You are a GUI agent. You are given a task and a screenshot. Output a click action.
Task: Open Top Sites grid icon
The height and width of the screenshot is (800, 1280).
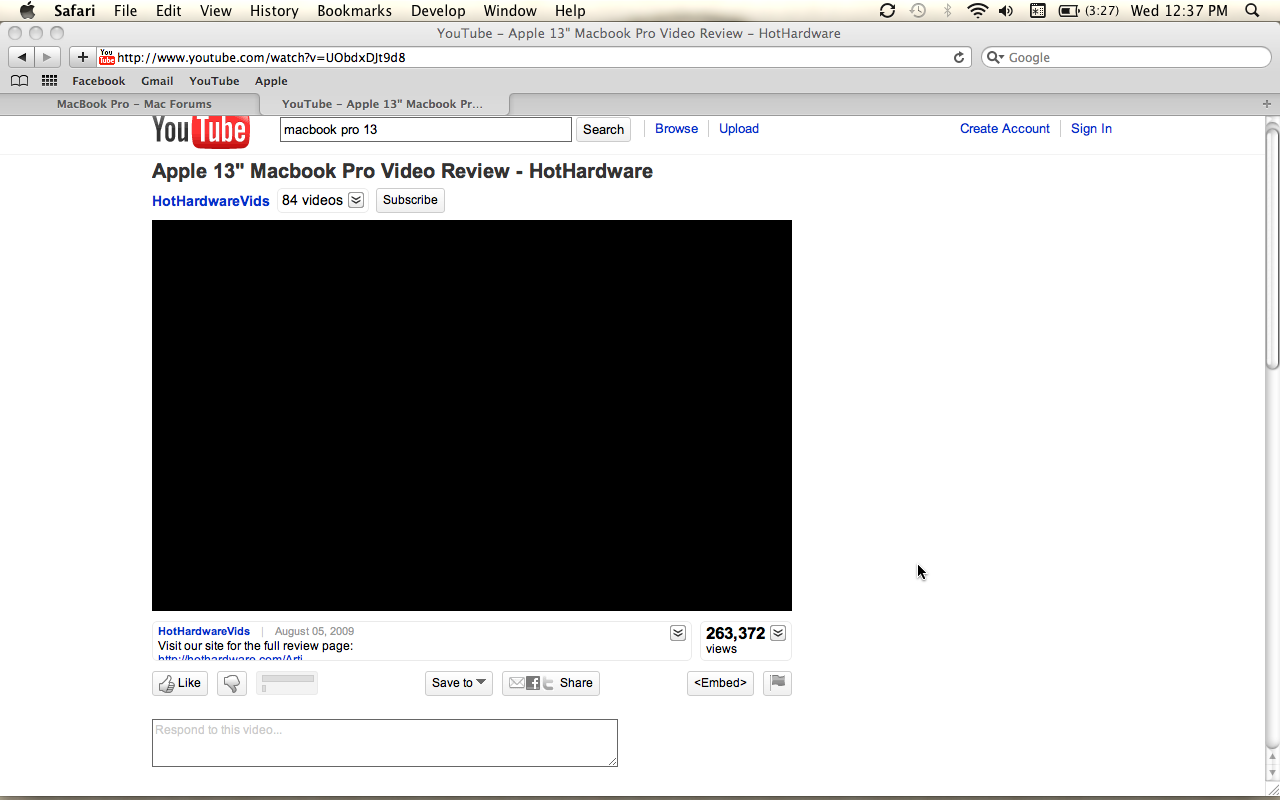(49, 81)
